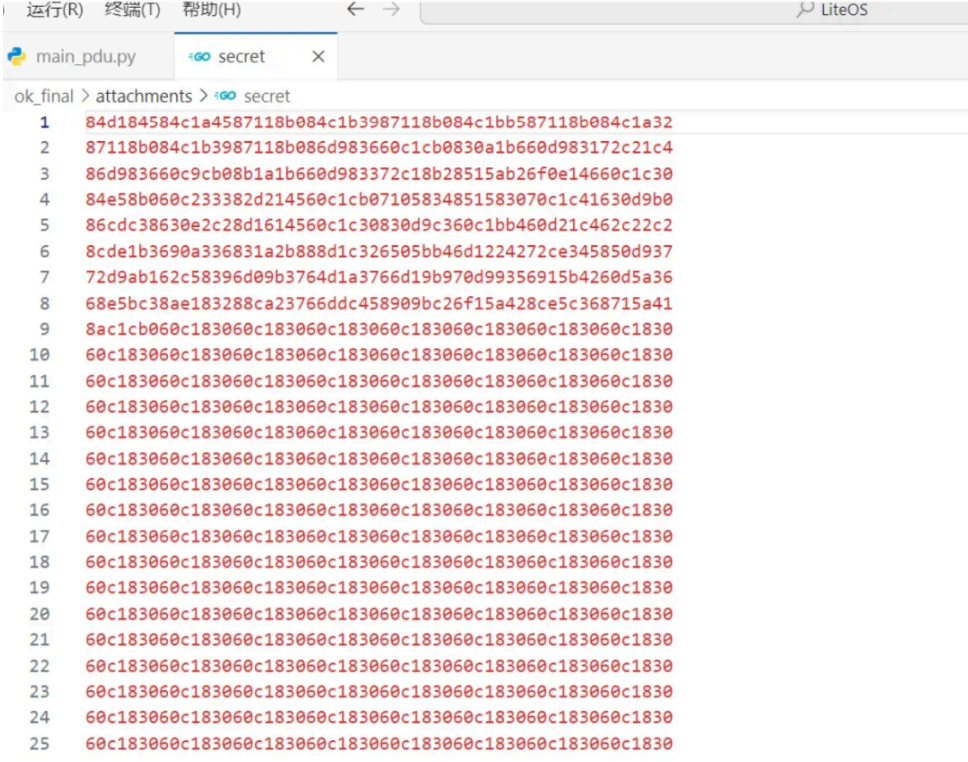Click line starting with 68e5bc38ae18
The height and width of the screenshot is (762, 968).
tap(379, 303)
